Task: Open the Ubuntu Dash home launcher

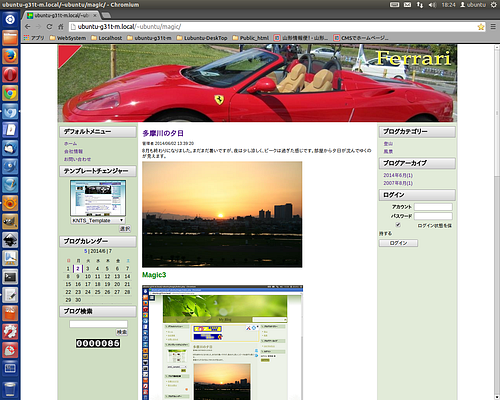Action: click(10, 20)
